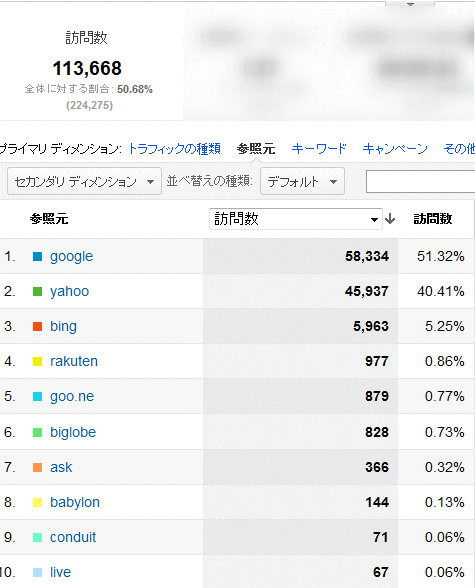
Task: Click the 50.68% overall ratio text
Action: (135, 89)
